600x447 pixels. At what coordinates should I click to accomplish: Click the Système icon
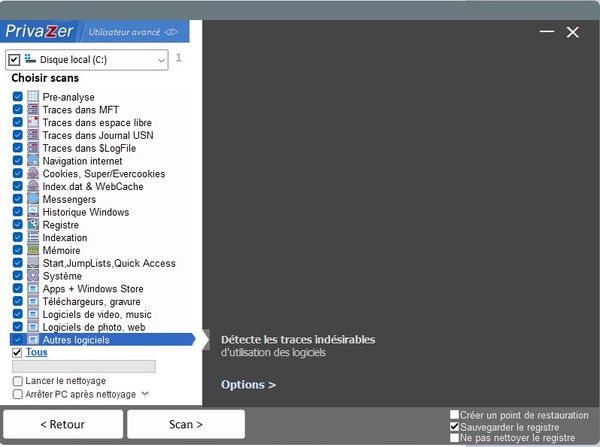(x=33, y=276)
